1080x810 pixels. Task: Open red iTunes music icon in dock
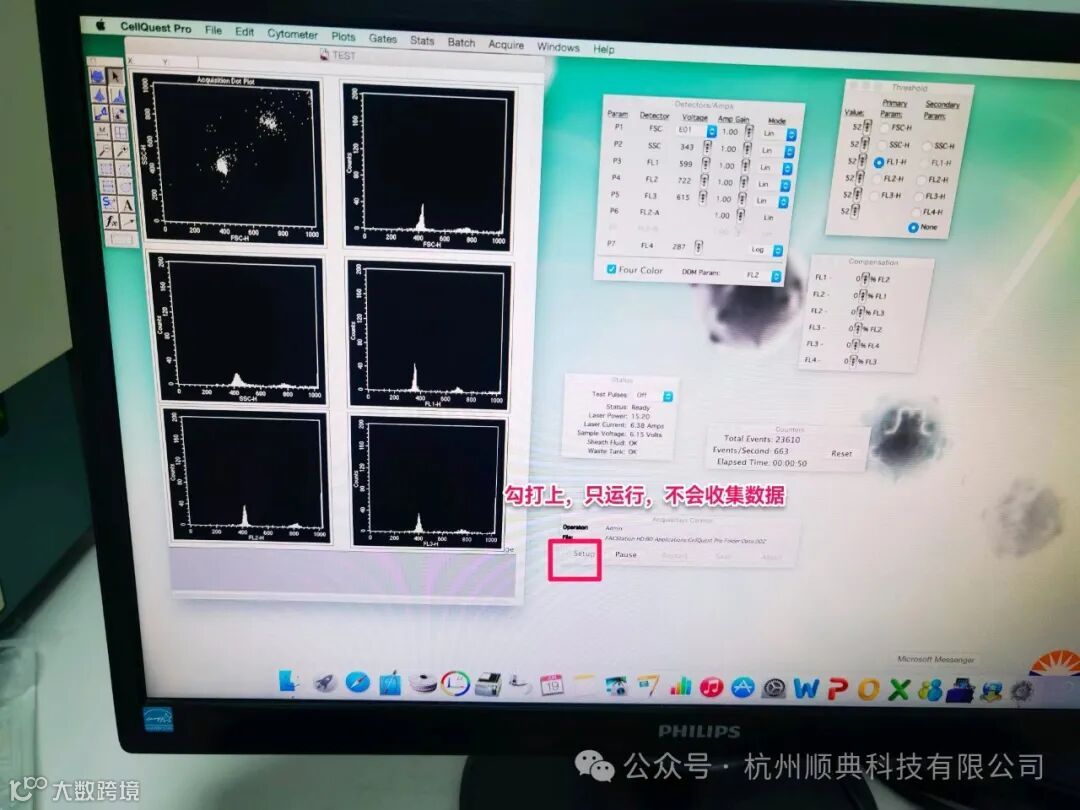[x=711, y=687]
